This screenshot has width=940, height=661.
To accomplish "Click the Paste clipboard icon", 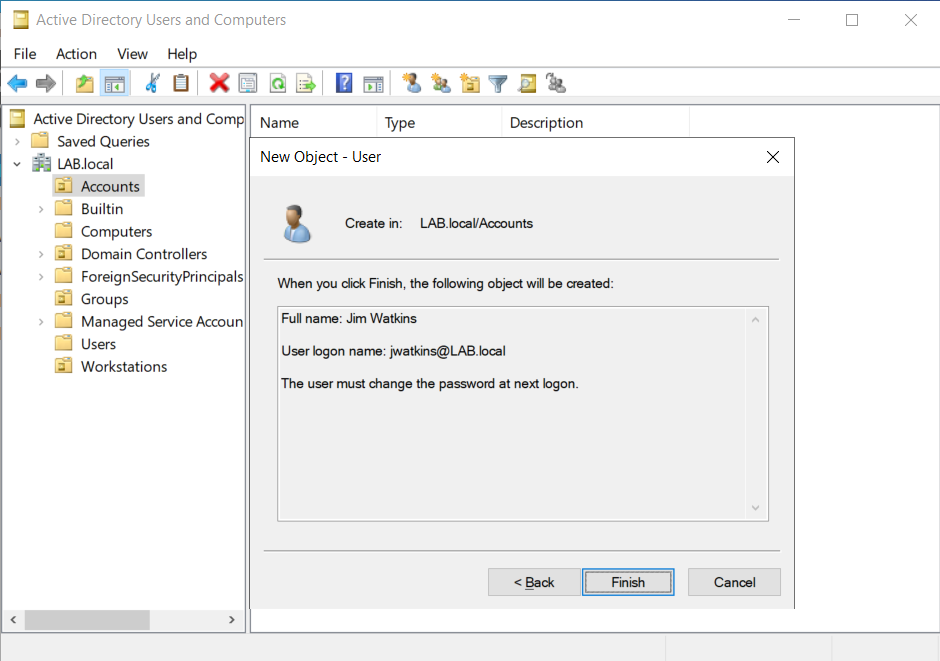I will click(180, 83).
